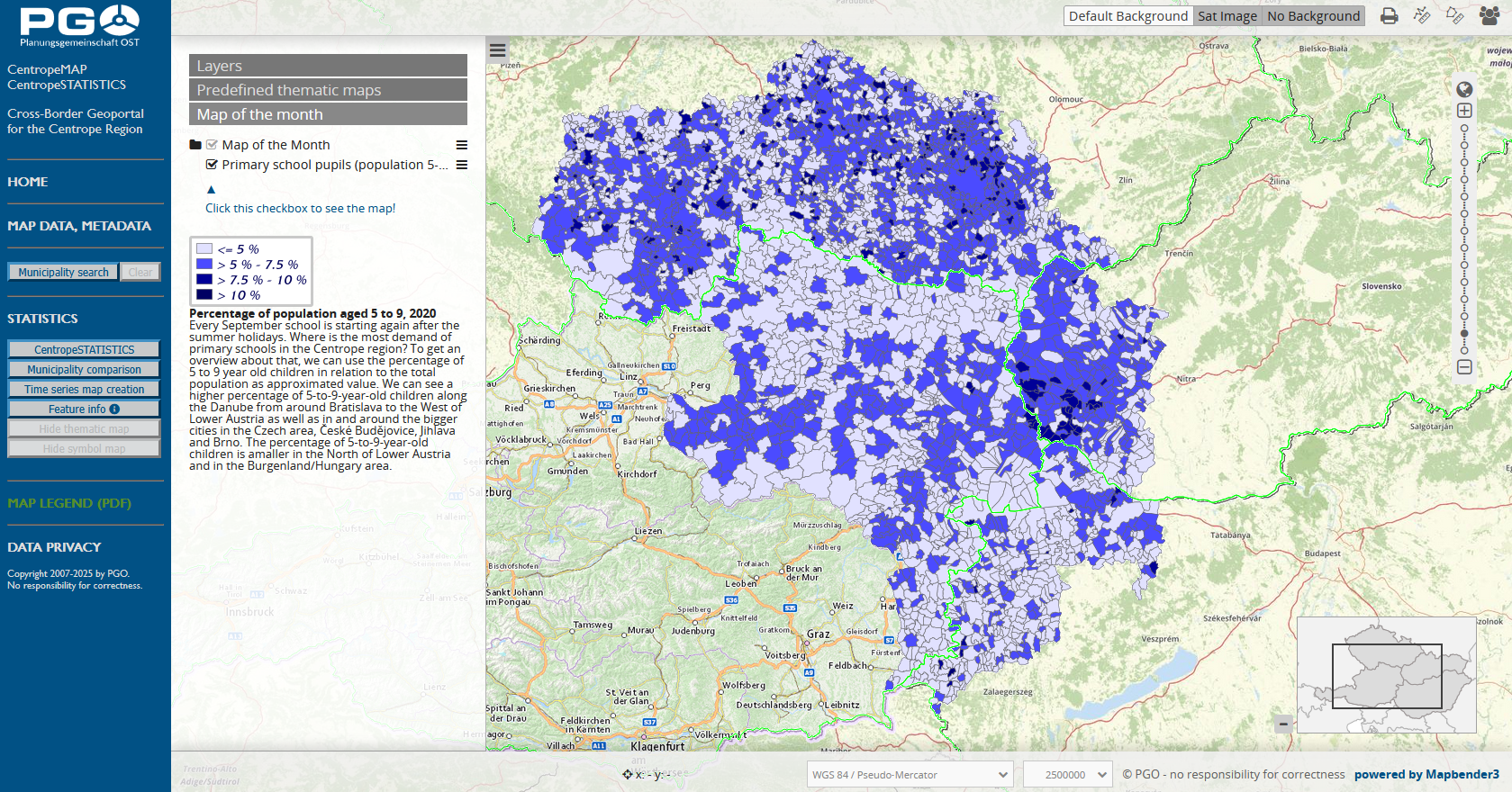Click inside the overview map thumbnail

tap(1386, 675)
